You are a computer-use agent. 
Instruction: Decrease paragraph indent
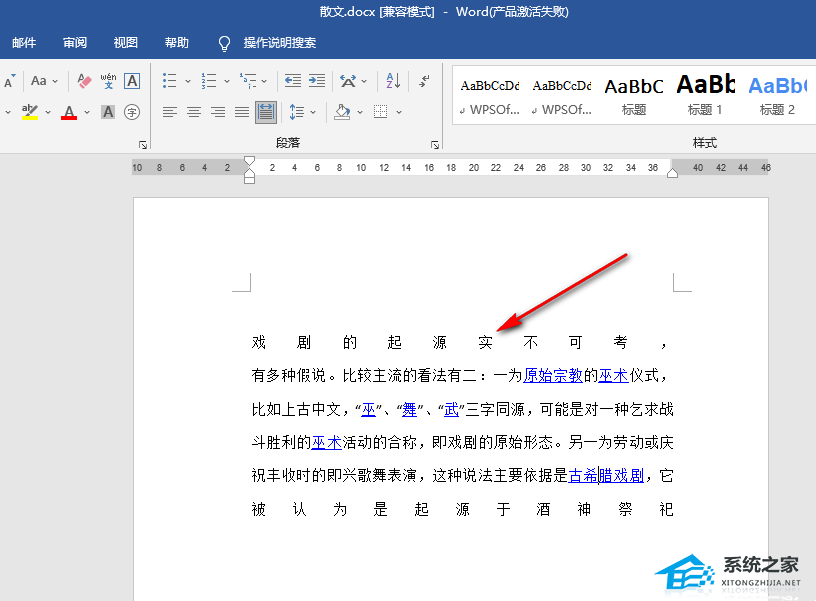pos(293,81)
